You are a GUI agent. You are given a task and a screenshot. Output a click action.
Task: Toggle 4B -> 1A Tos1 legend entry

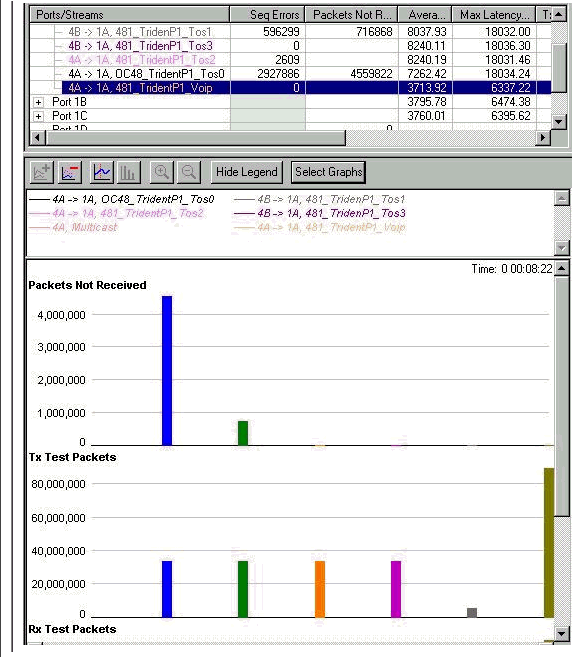(x=319, y=199)
